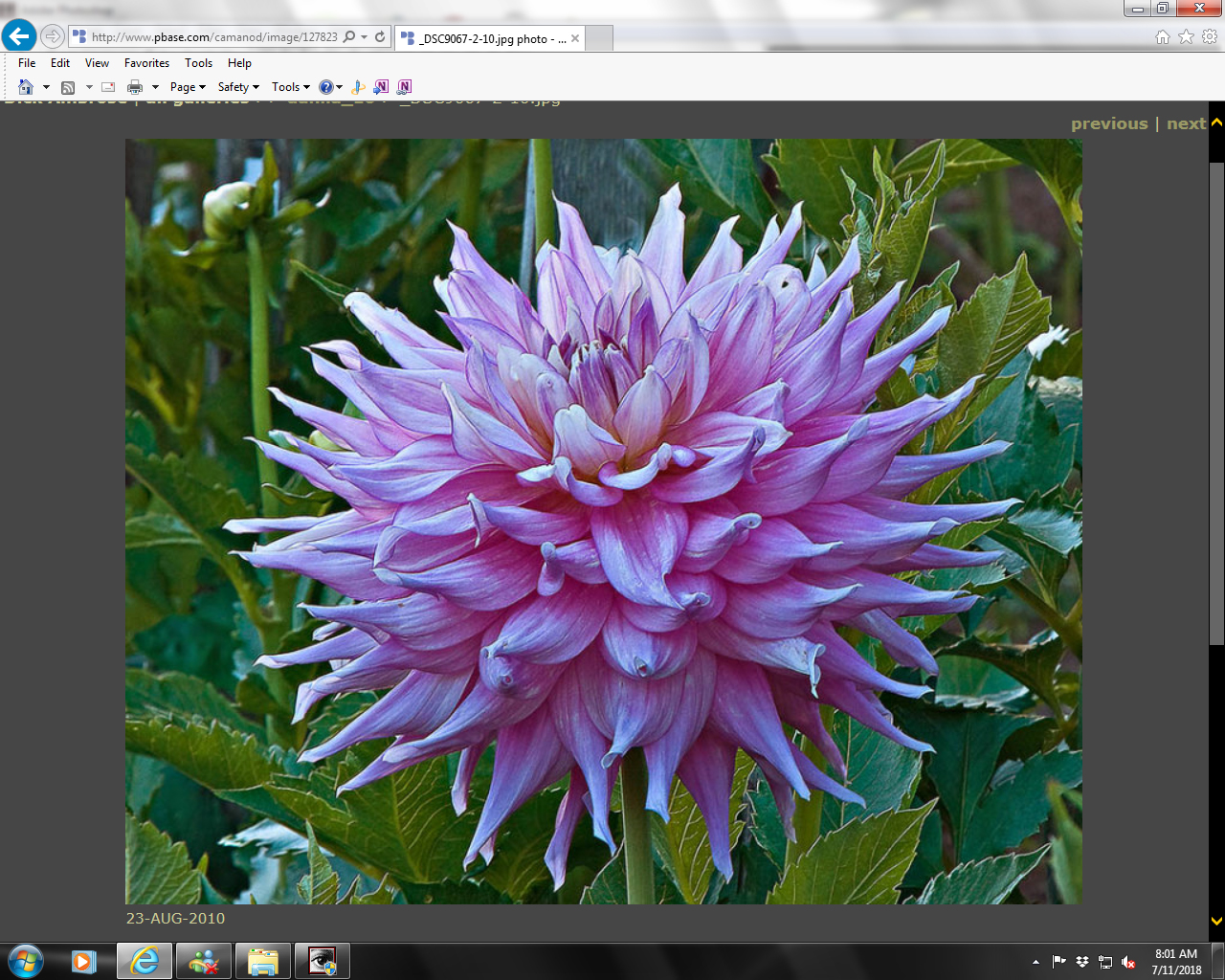Open the Page dropdown in command bar
Screen dimensions: 1225x980
coord(188,87)
